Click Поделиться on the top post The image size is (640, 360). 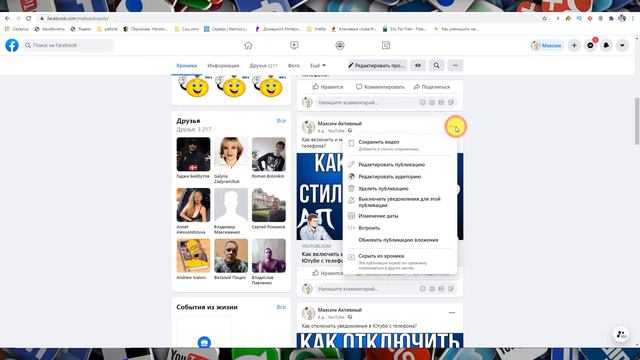(x=432, y=87)
